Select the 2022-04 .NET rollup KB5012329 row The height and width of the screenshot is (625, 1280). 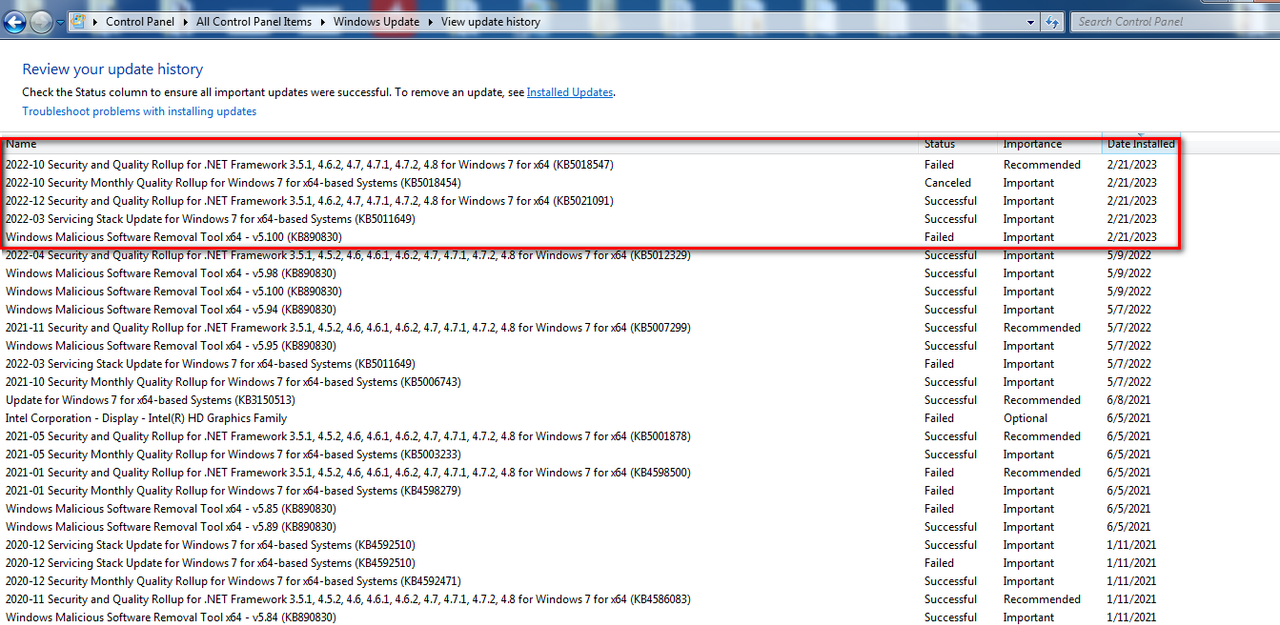590,255
